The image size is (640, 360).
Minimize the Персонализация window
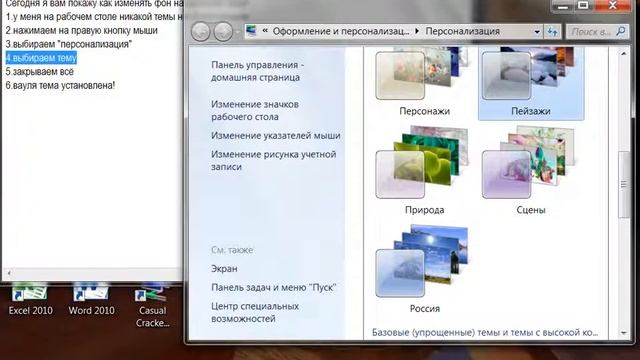click(563, 6)
